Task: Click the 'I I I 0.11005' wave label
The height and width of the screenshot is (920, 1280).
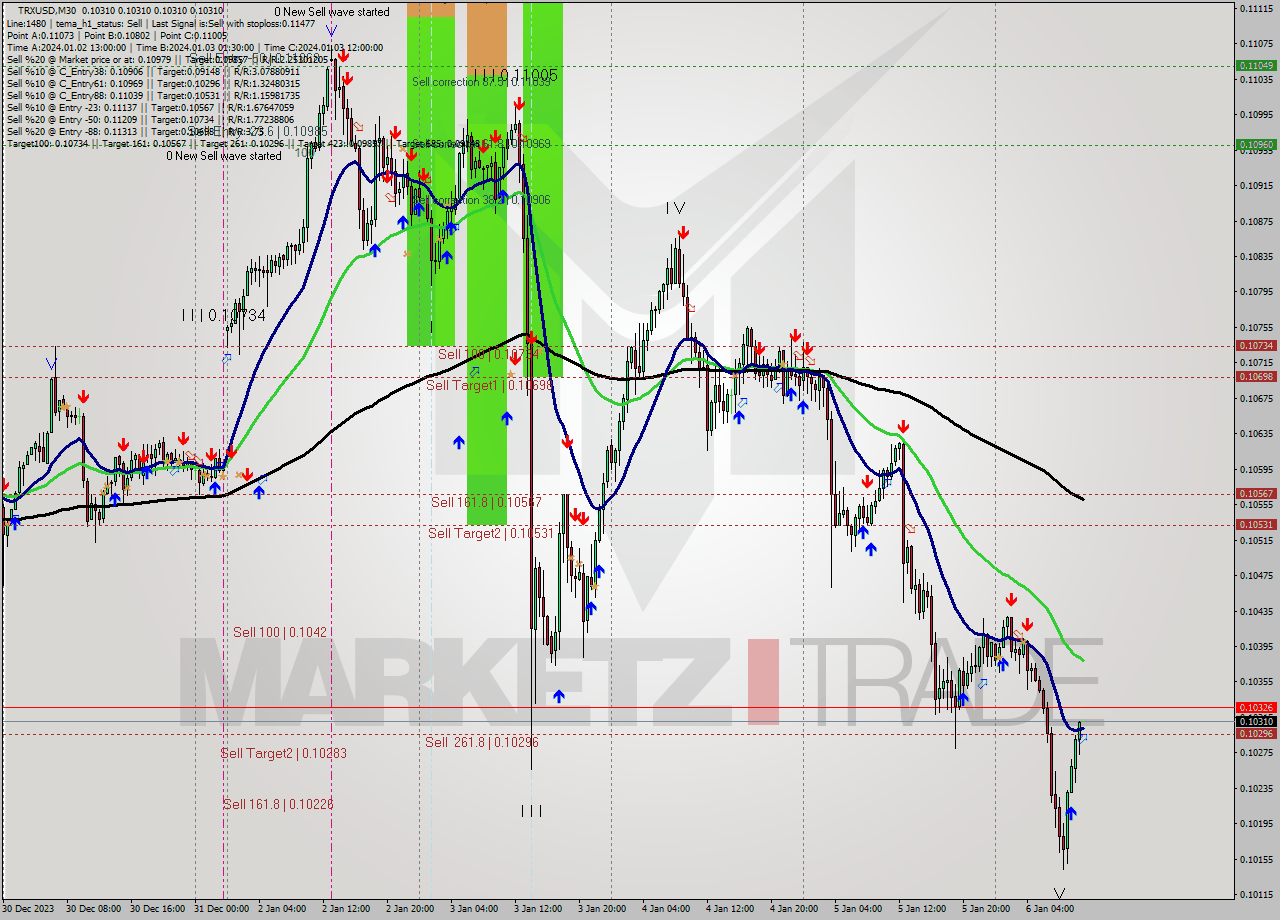Action: 515,74
